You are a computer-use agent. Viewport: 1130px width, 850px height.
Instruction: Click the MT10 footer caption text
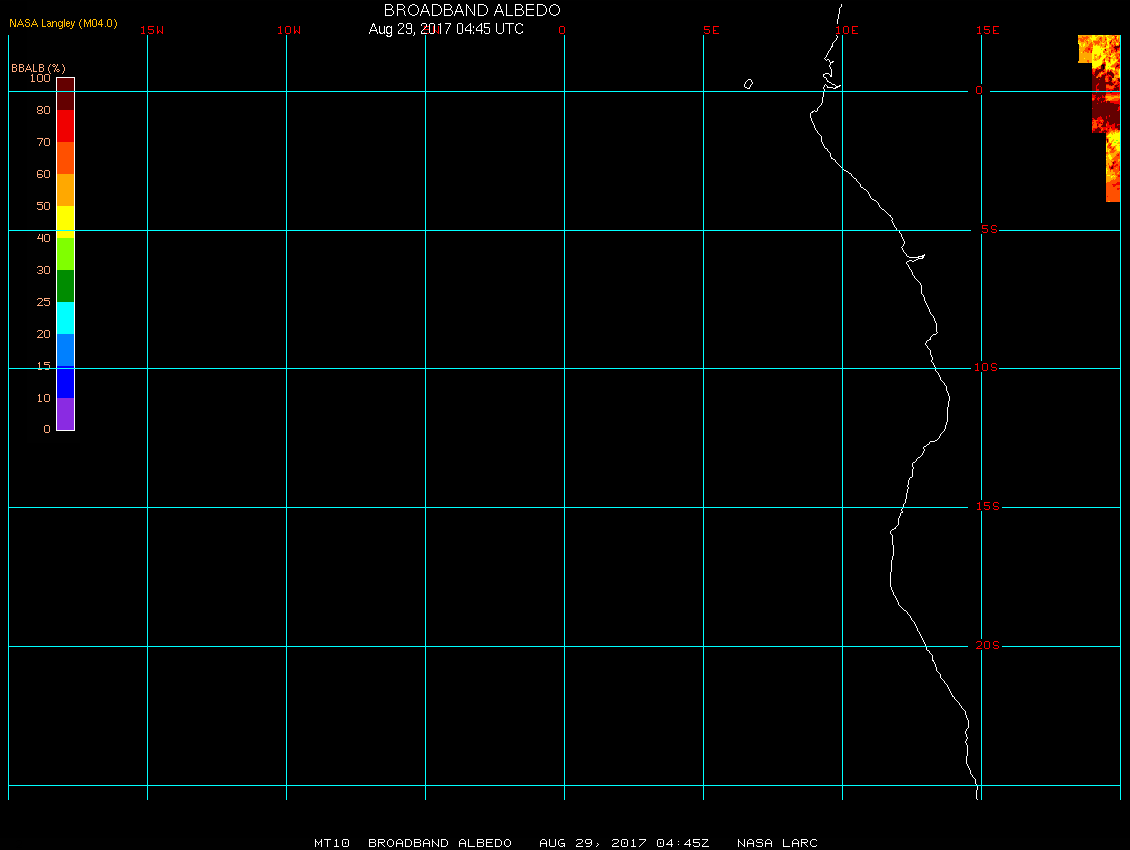tap(332, 843)
